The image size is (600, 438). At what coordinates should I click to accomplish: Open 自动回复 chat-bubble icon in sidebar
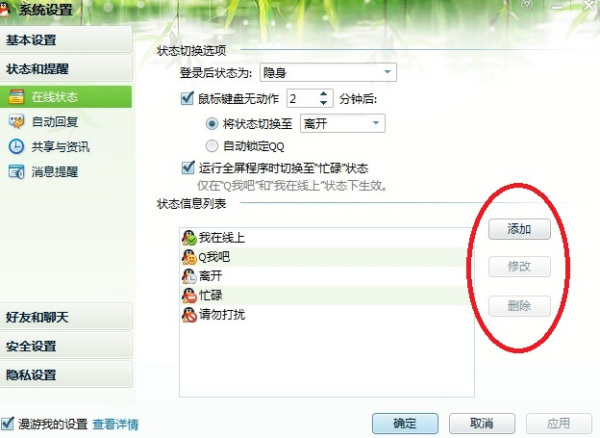[x=16, y=122]
